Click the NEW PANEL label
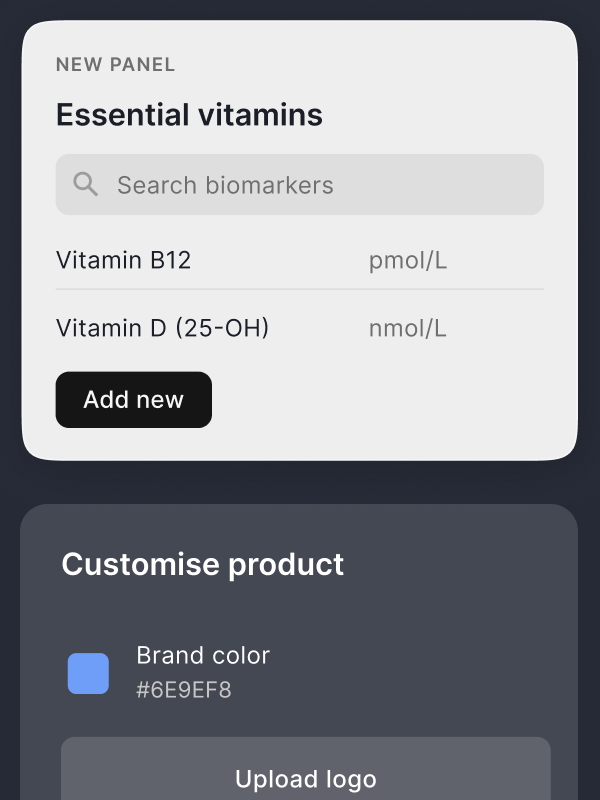The image size is (600, 800). tap(115, 64)
